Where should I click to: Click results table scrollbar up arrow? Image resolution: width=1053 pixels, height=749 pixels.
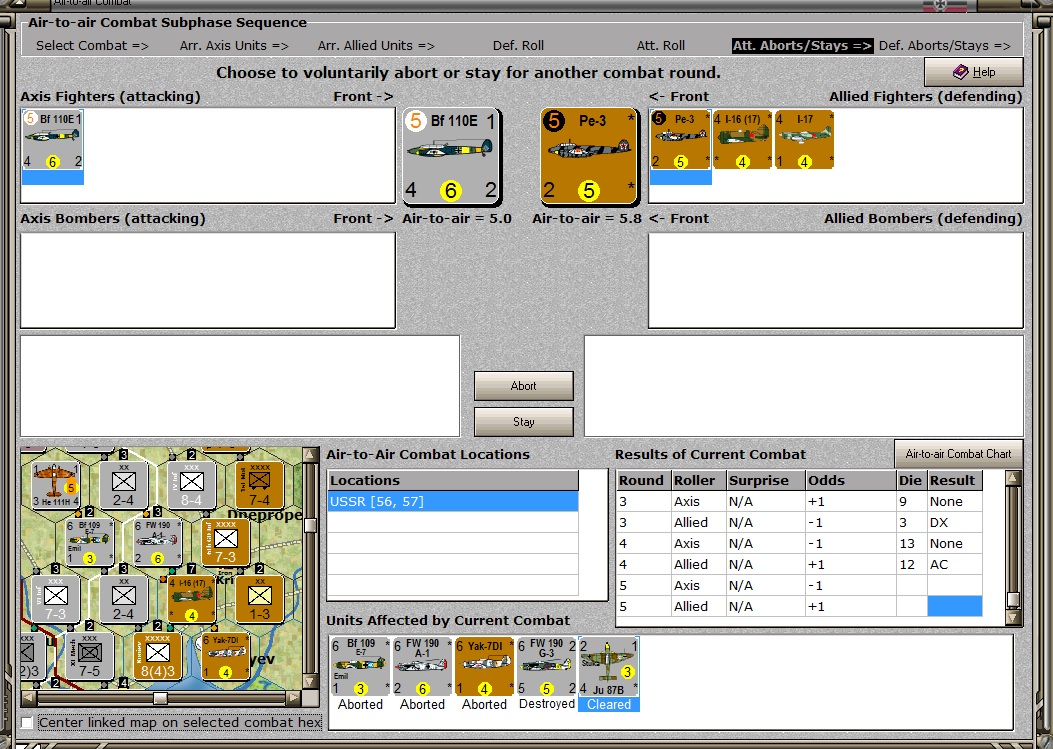point(1013,478)
